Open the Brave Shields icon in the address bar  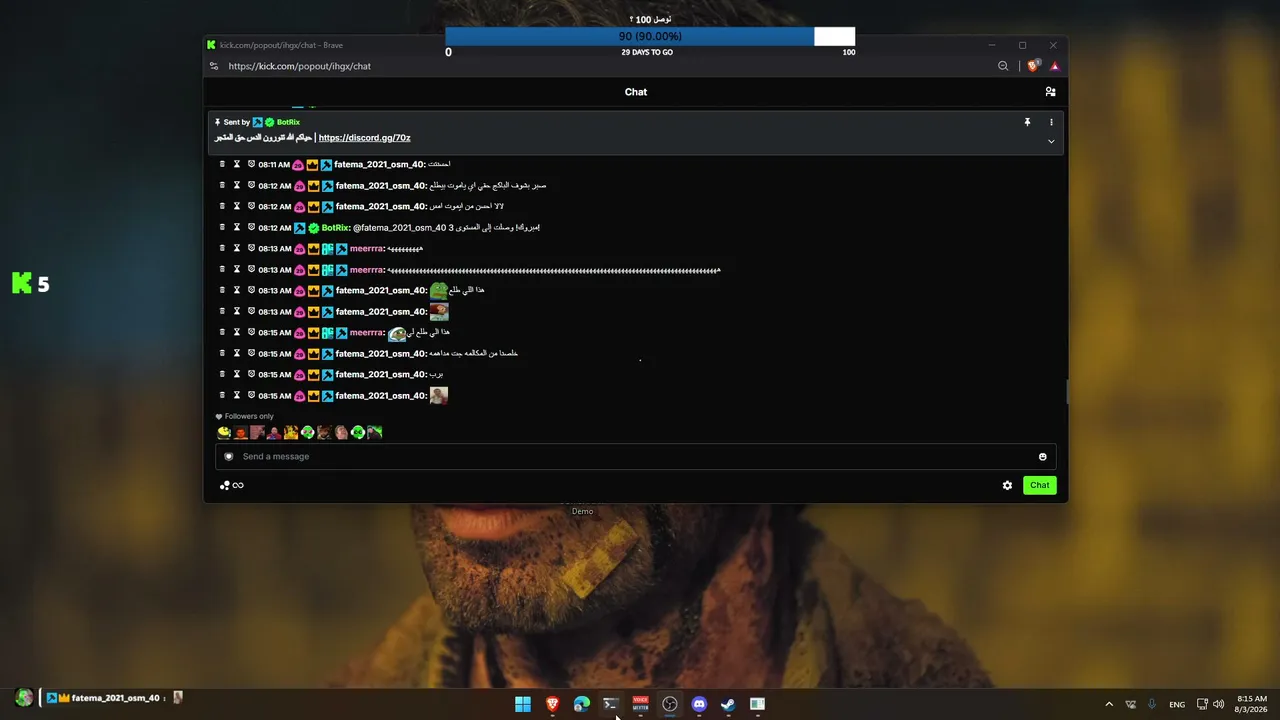[1033, 66]
